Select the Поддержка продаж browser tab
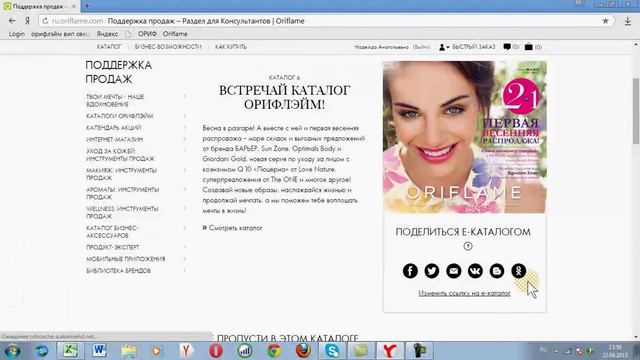640x360 pixels. pos(39,6)
